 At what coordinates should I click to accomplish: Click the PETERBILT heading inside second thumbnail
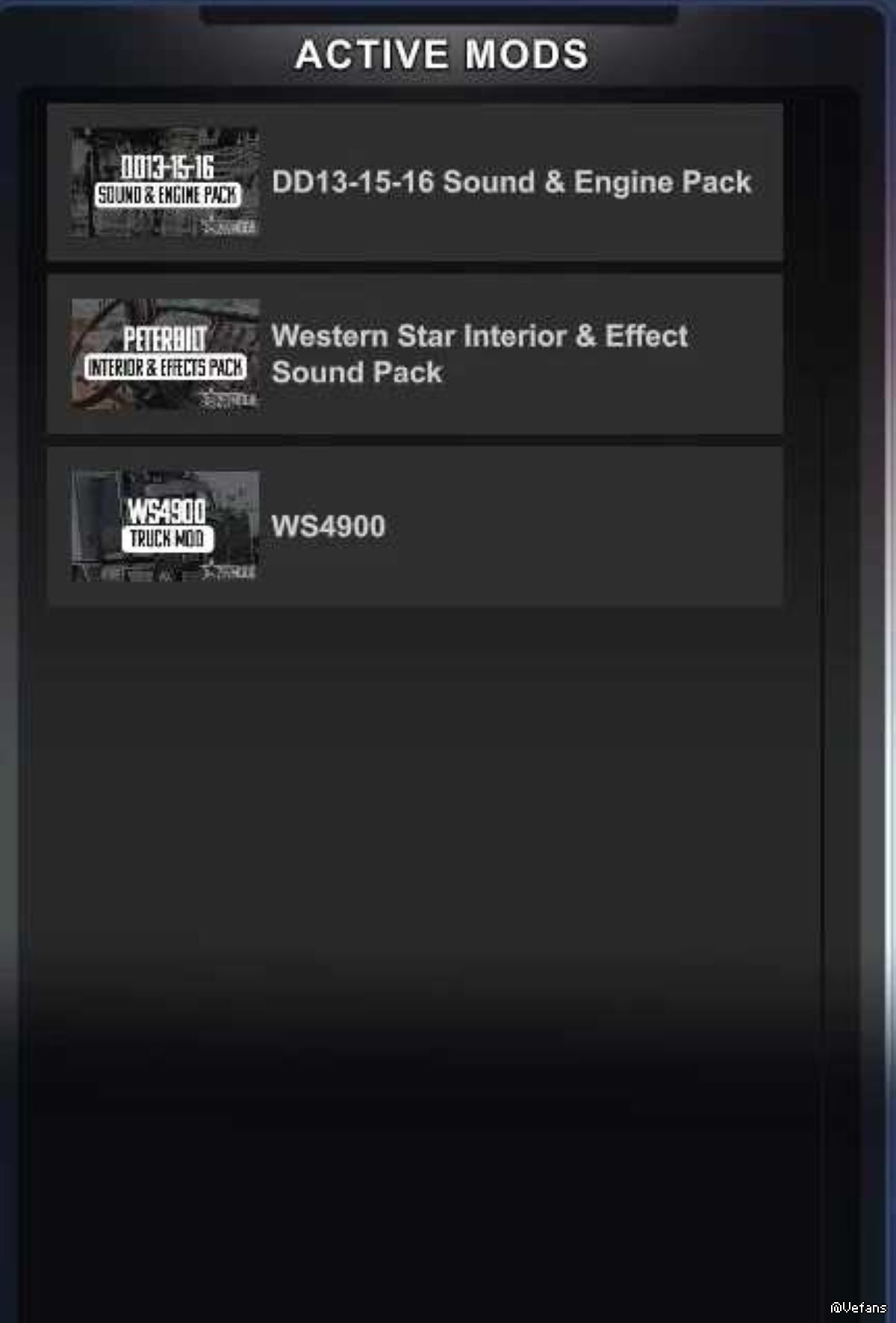tap(165, 338)
